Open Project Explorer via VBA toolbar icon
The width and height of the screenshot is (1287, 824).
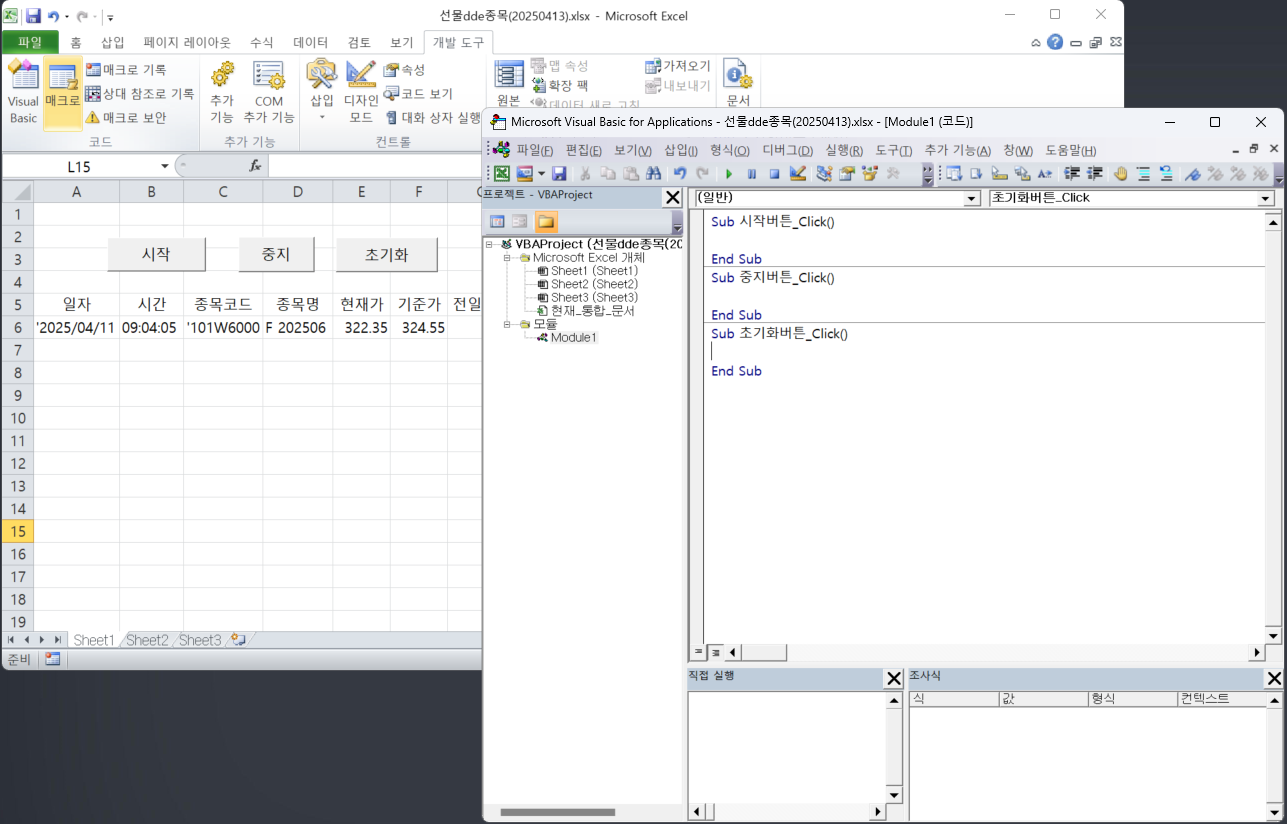point(823,173)
